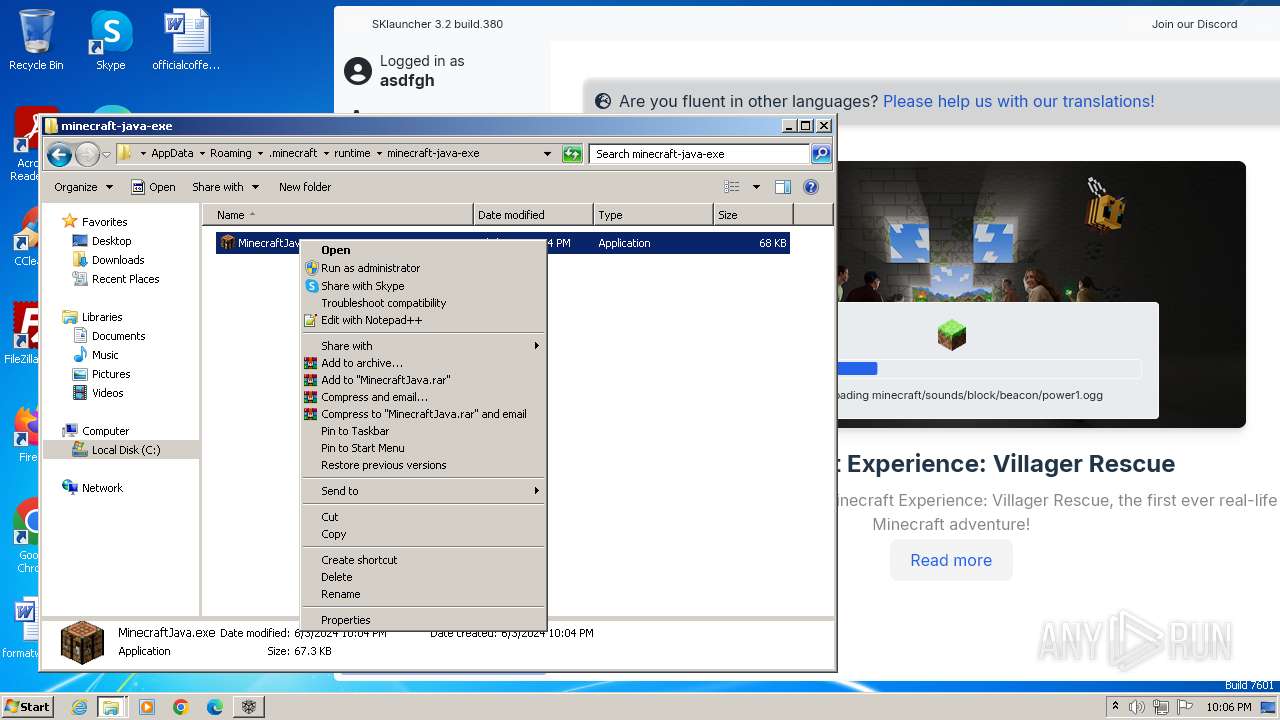
Task: Click the Chrome icon on taskbar
Action: point(181,707)
